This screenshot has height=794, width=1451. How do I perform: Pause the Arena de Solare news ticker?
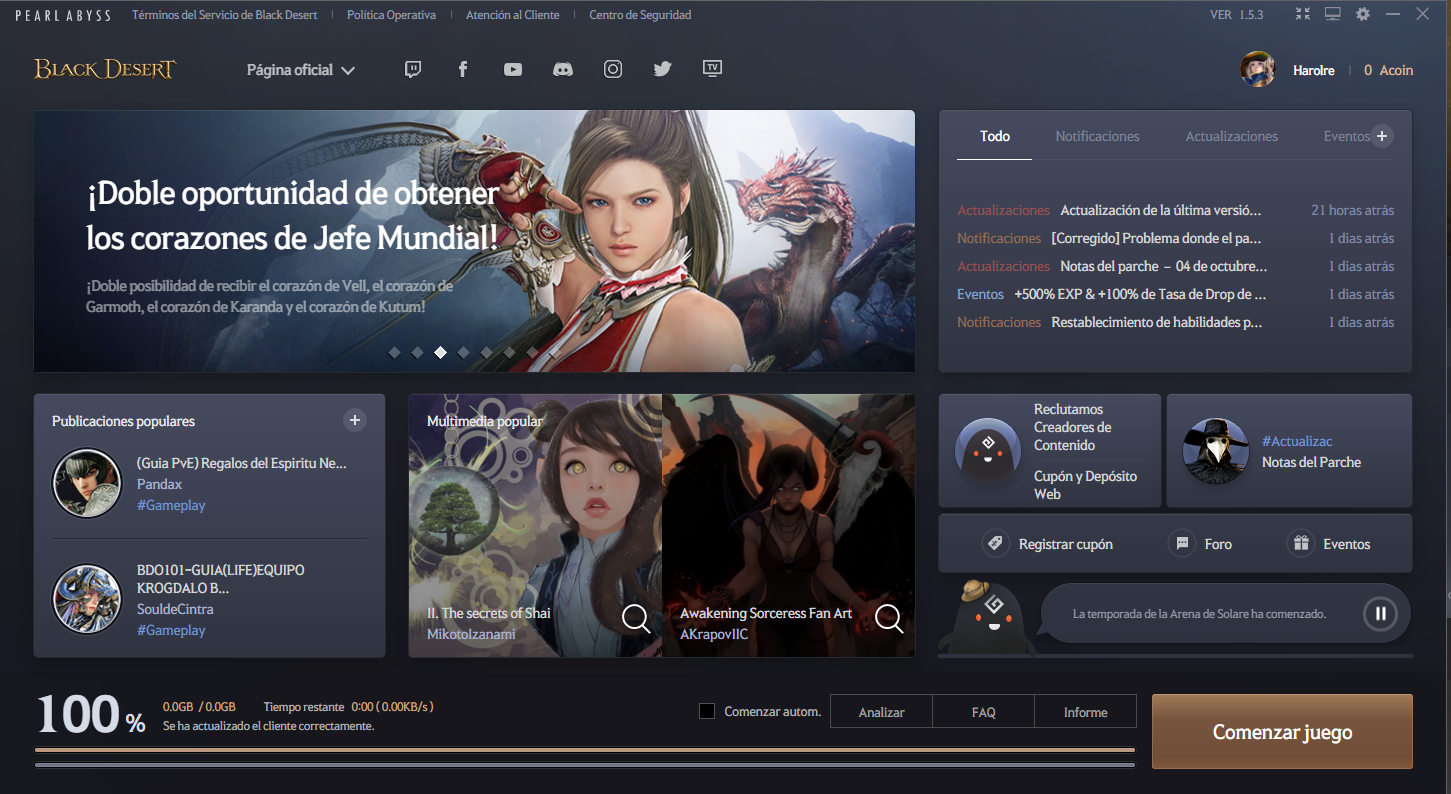(x=1379, y=613)
